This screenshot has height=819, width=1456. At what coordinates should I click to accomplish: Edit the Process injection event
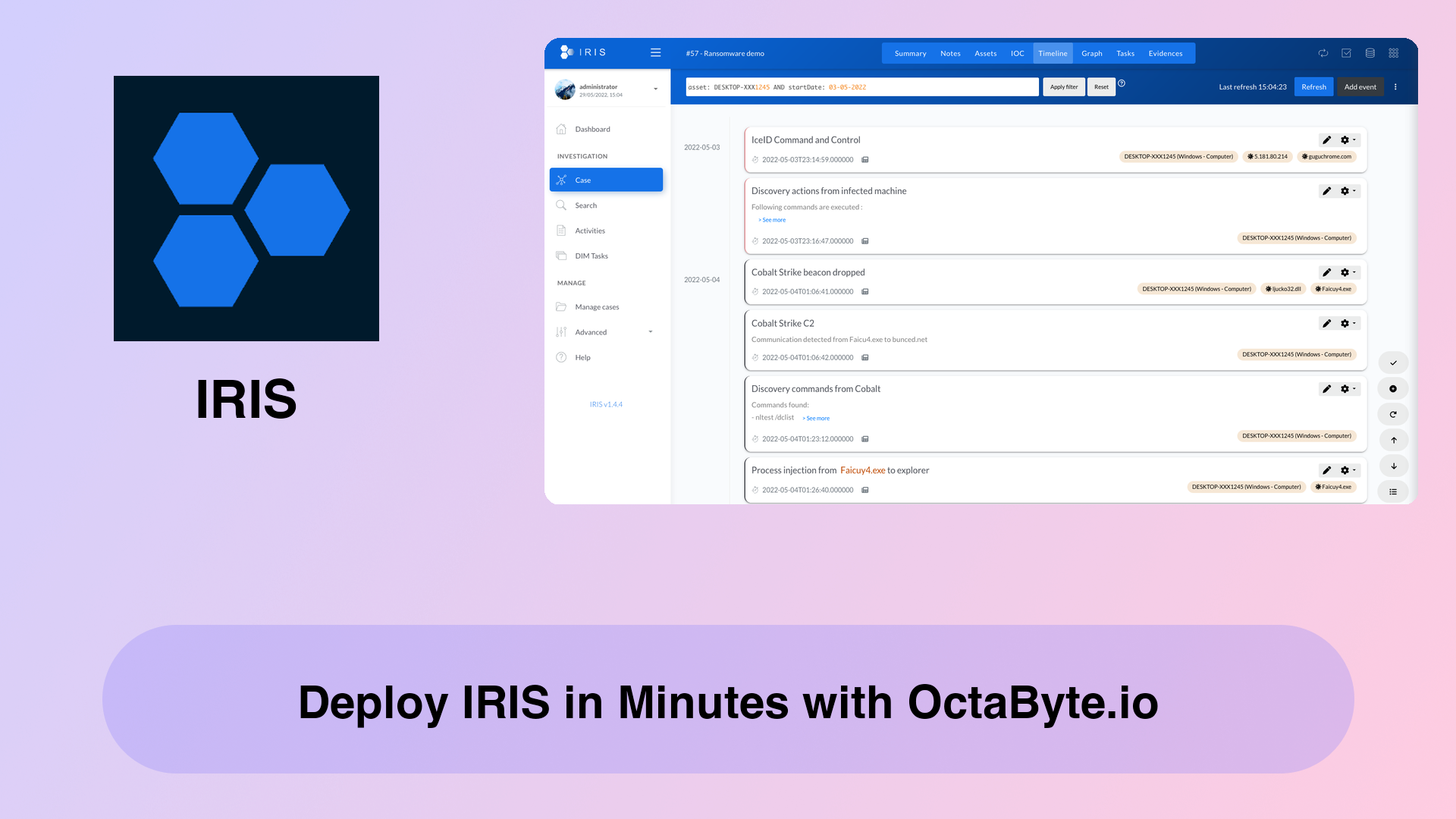(1326, 470)
